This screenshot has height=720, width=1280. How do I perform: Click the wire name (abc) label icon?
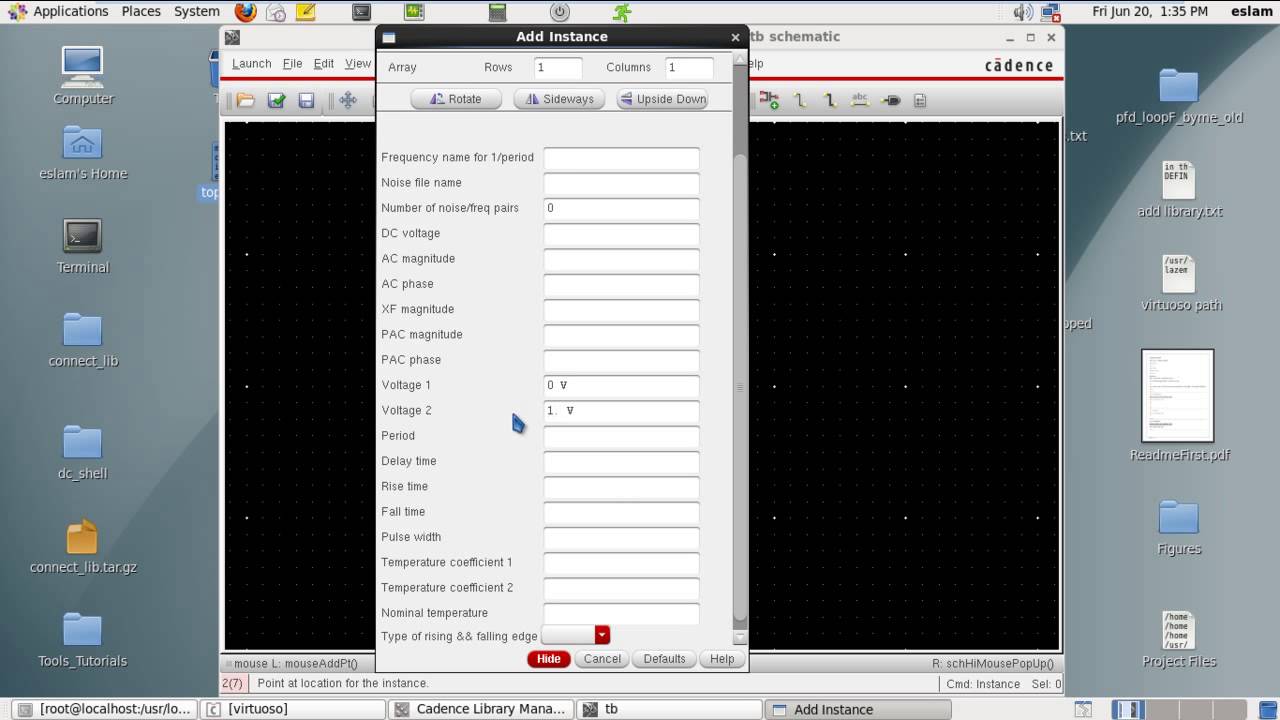(860, 100)
